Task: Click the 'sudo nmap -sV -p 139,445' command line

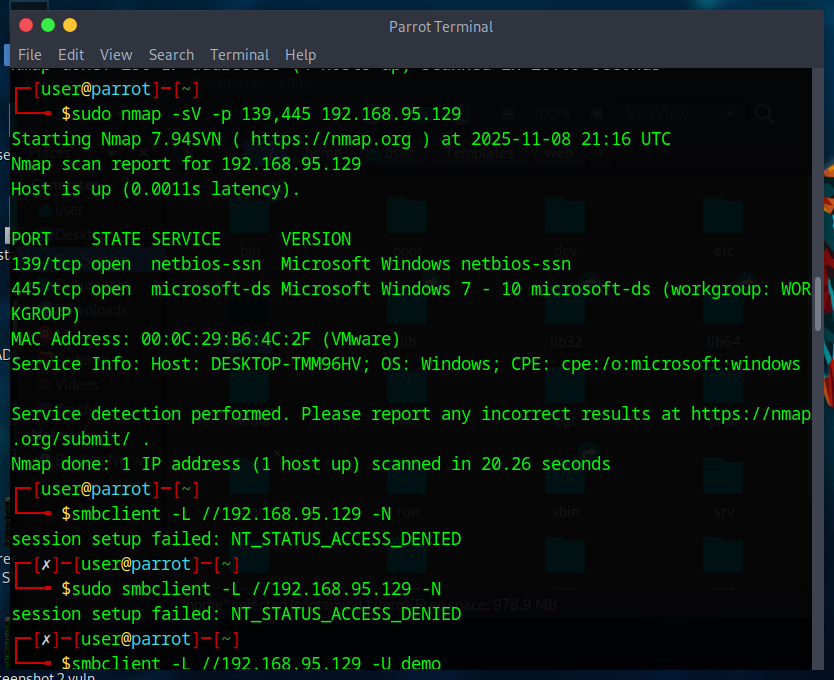Action: click(261, 114)
